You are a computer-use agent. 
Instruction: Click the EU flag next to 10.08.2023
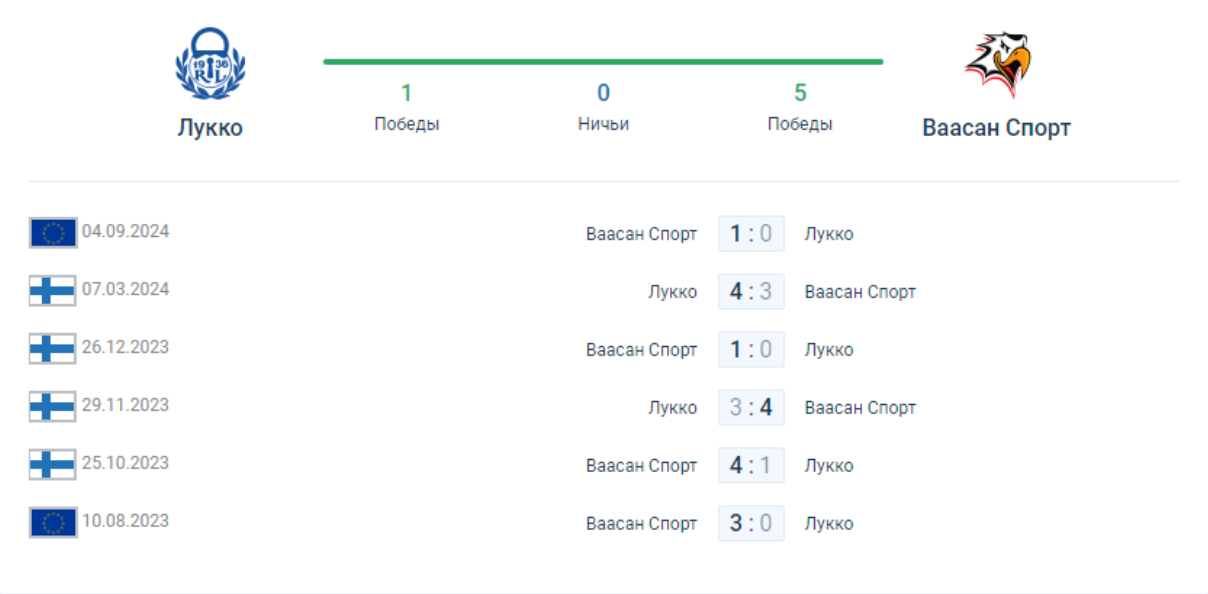tap(53, 523)
